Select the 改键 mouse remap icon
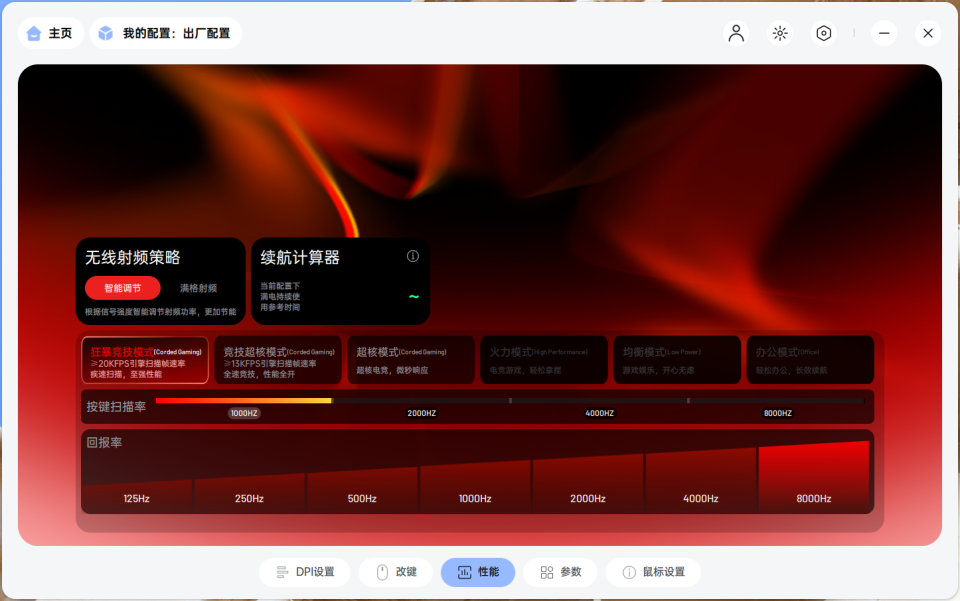 click(381, 572)
